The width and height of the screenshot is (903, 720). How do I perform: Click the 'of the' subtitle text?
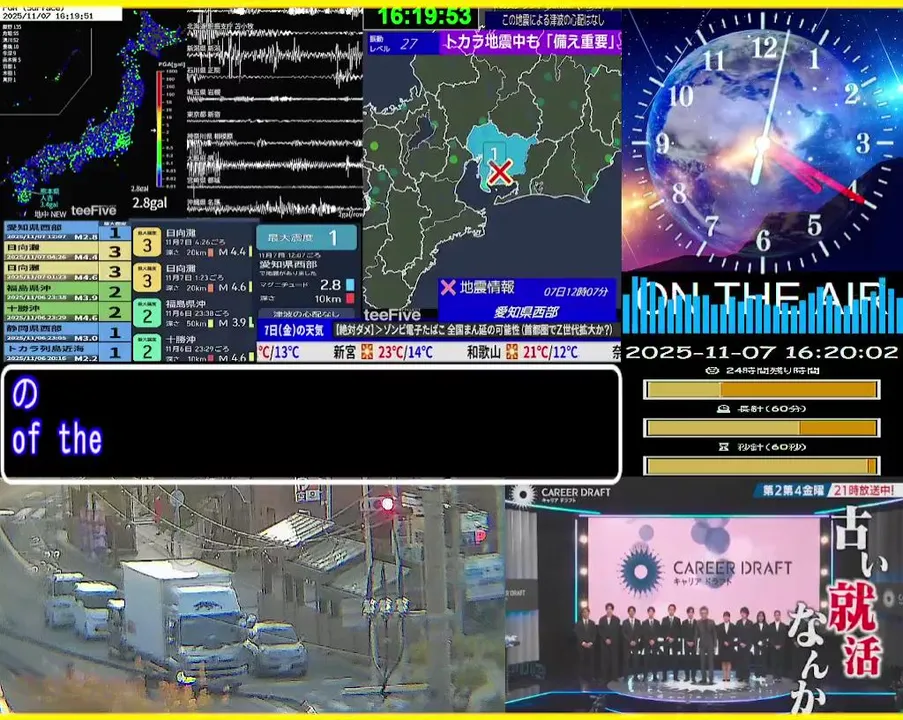[x=57, y=438]
